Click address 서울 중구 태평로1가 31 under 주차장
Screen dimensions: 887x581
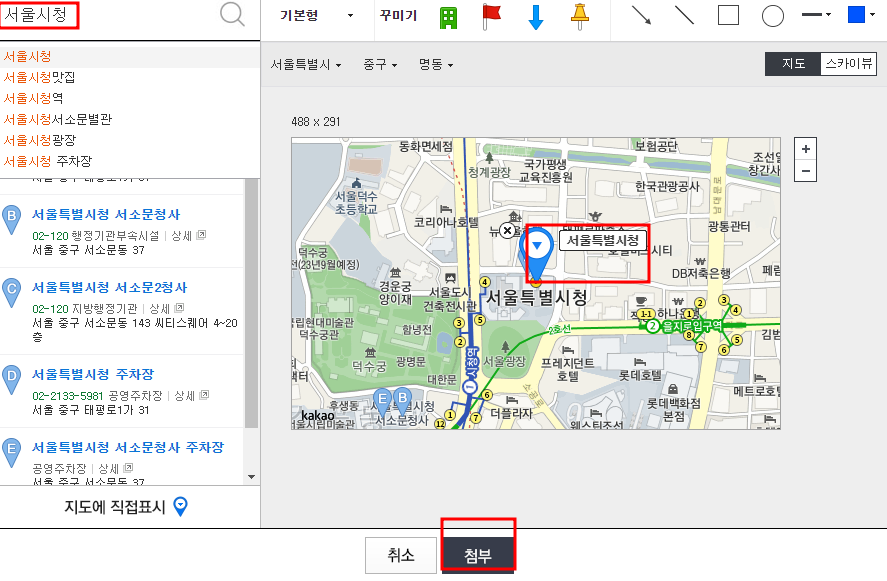(91, 410)
